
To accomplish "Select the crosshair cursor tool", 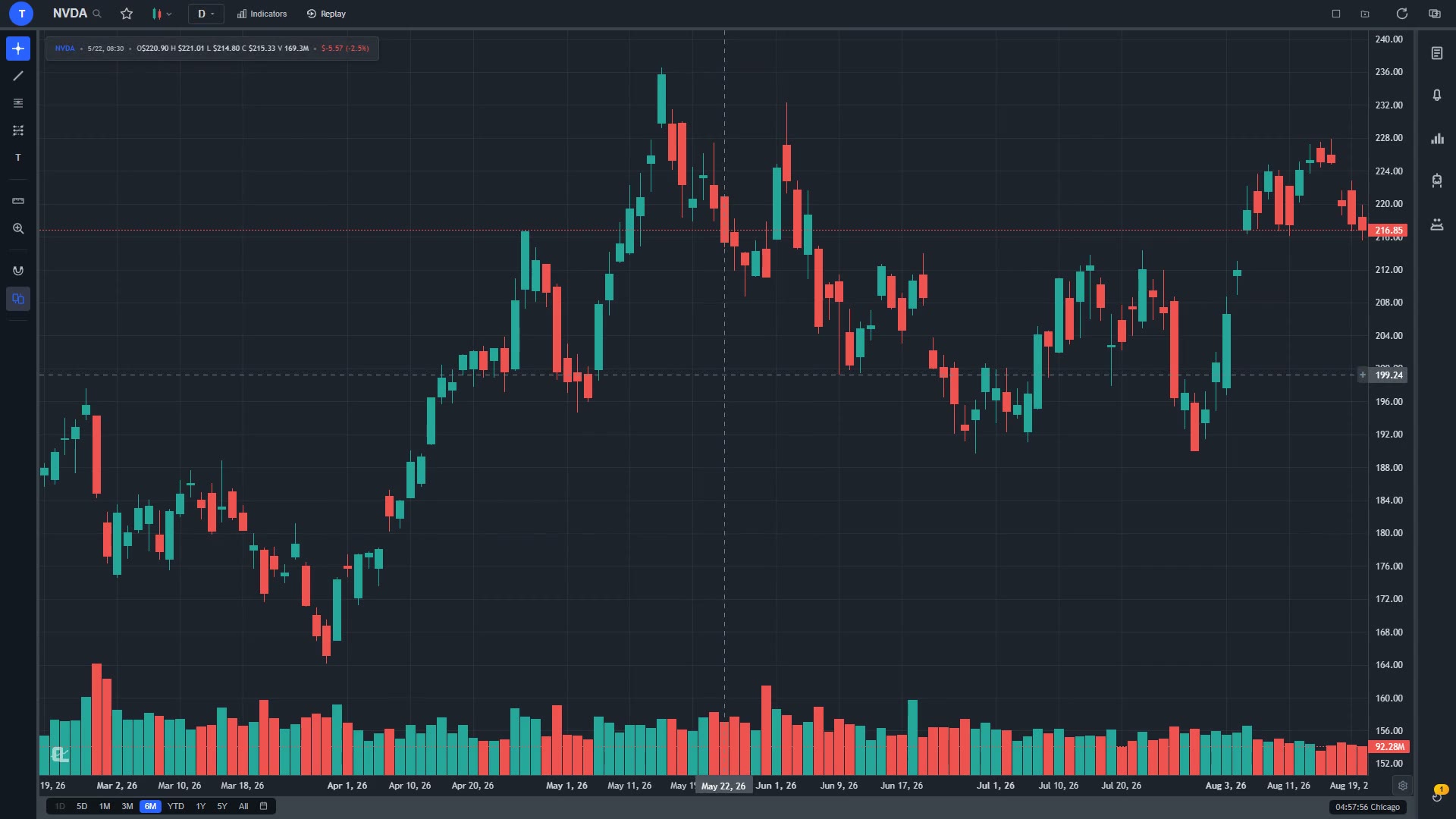I will (x=18, y=49).
